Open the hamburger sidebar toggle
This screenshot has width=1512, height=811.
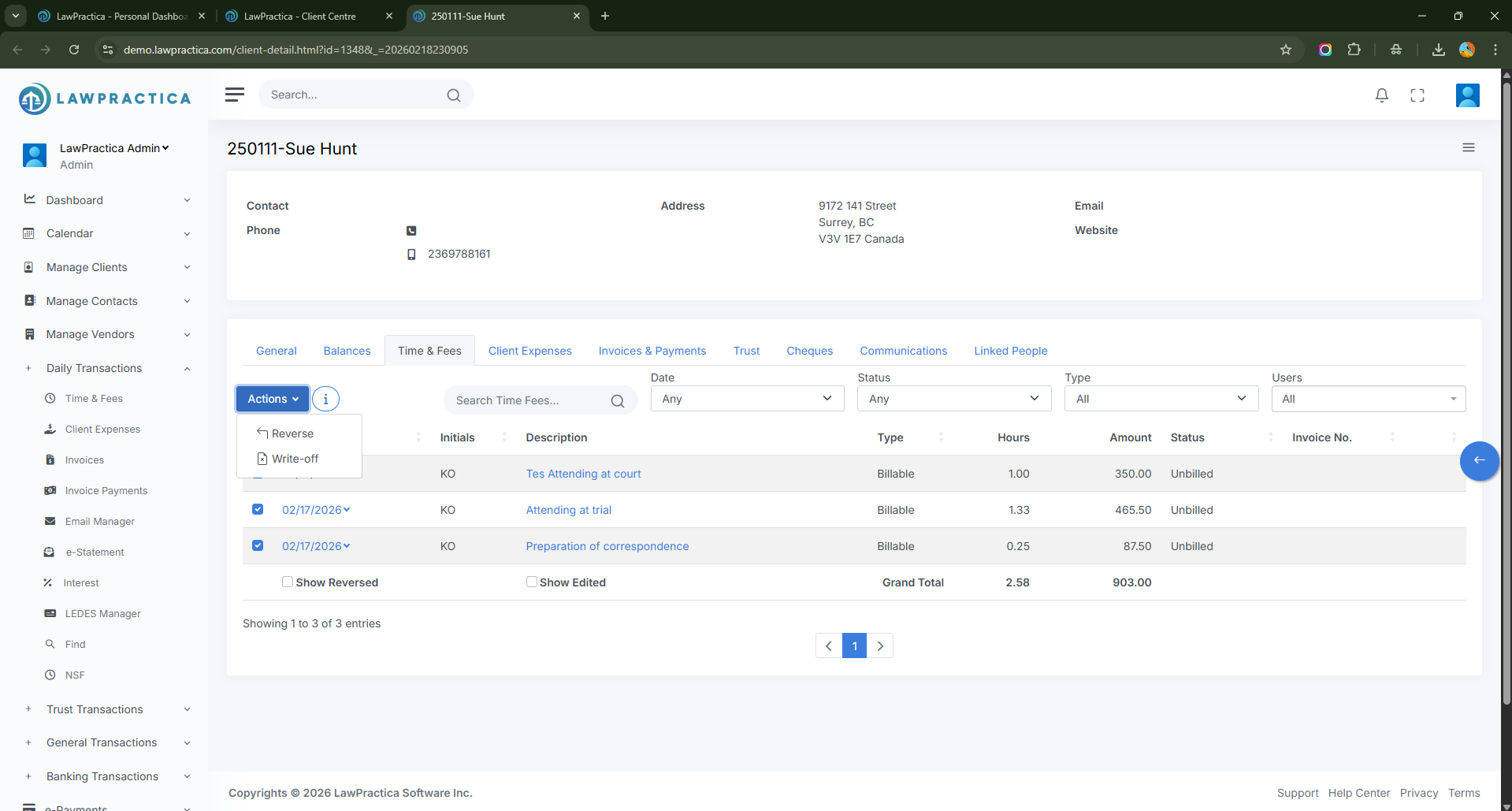[x=234, y=95]
